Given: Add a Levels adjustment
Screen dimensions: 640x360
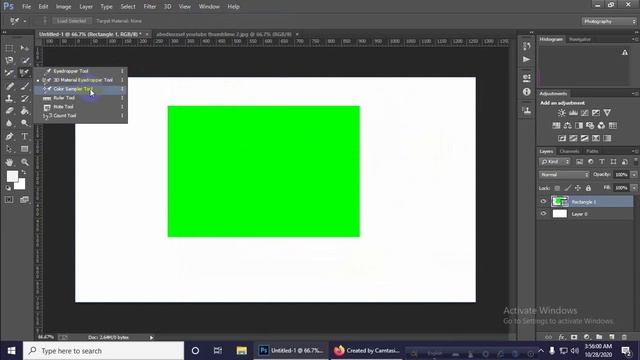Looking at the screenshot, I should (573, 113).
